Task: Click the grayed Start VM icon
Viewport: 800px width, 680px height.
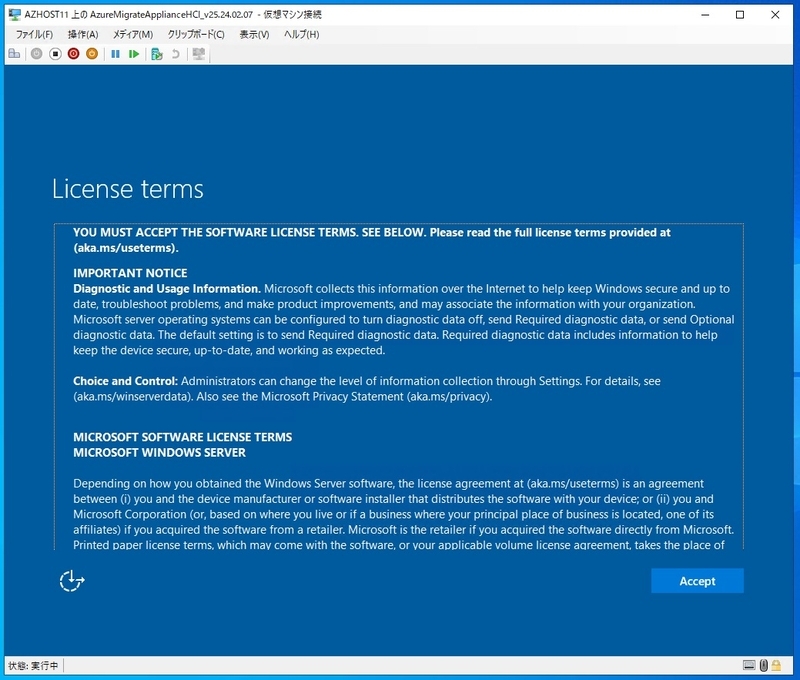Action: 36,54
